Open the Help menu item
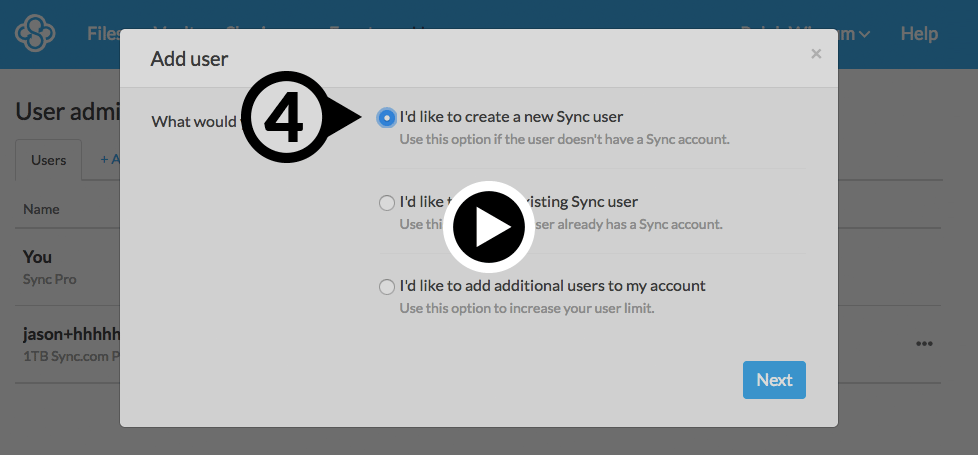 coord(918,34)
